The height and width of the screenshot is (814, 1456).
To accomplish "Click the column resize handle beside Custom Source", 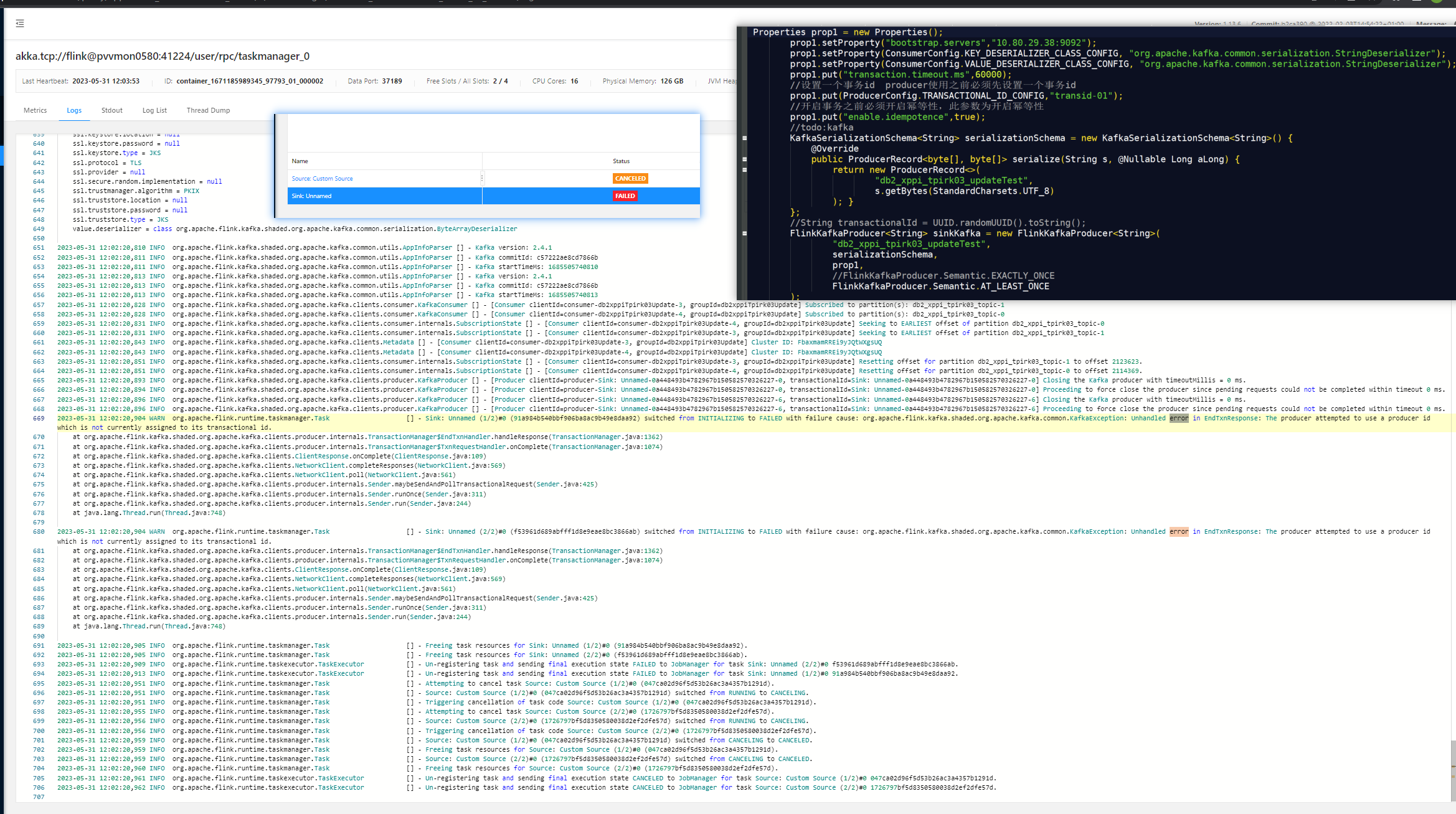I will pyautogui.click(x=482, y=179).
